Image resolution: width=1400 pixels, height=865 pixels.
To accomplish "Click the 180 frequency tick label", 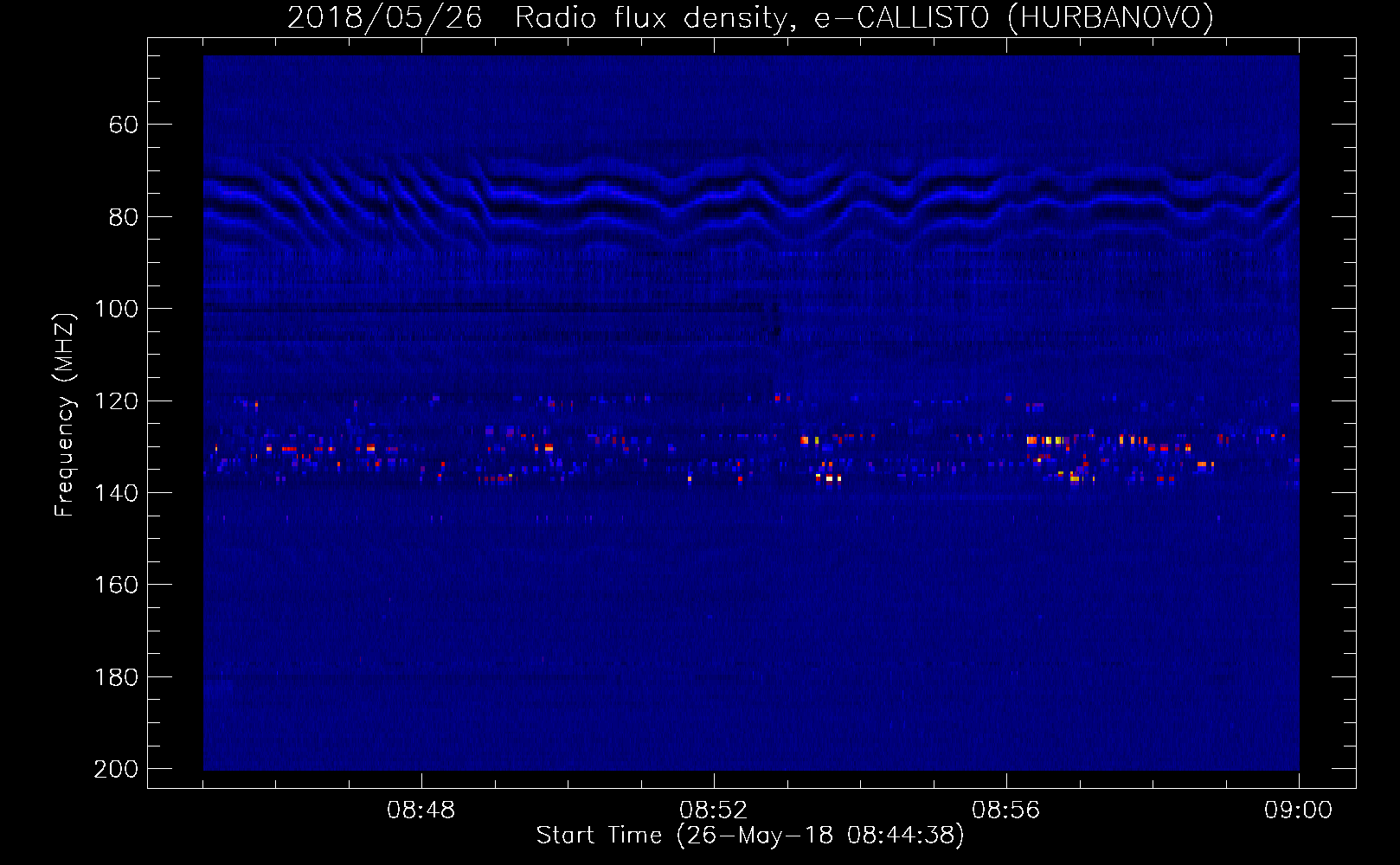I will coord(116,677).
